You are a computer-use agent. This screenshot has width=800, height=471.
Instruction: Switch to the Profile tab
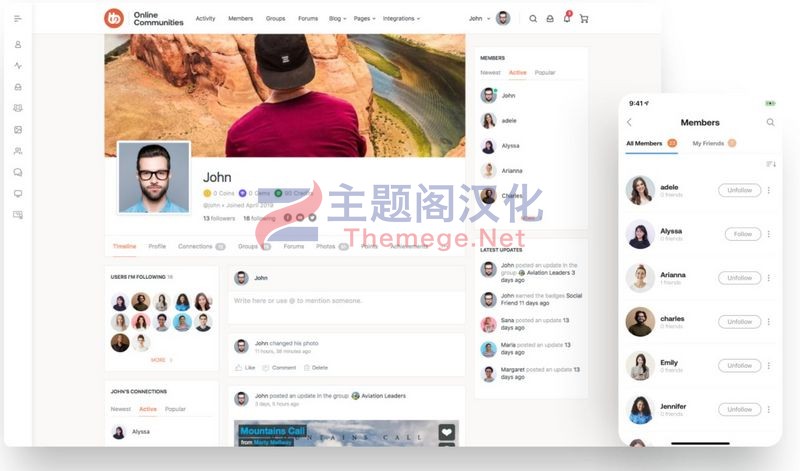[157, 246]
